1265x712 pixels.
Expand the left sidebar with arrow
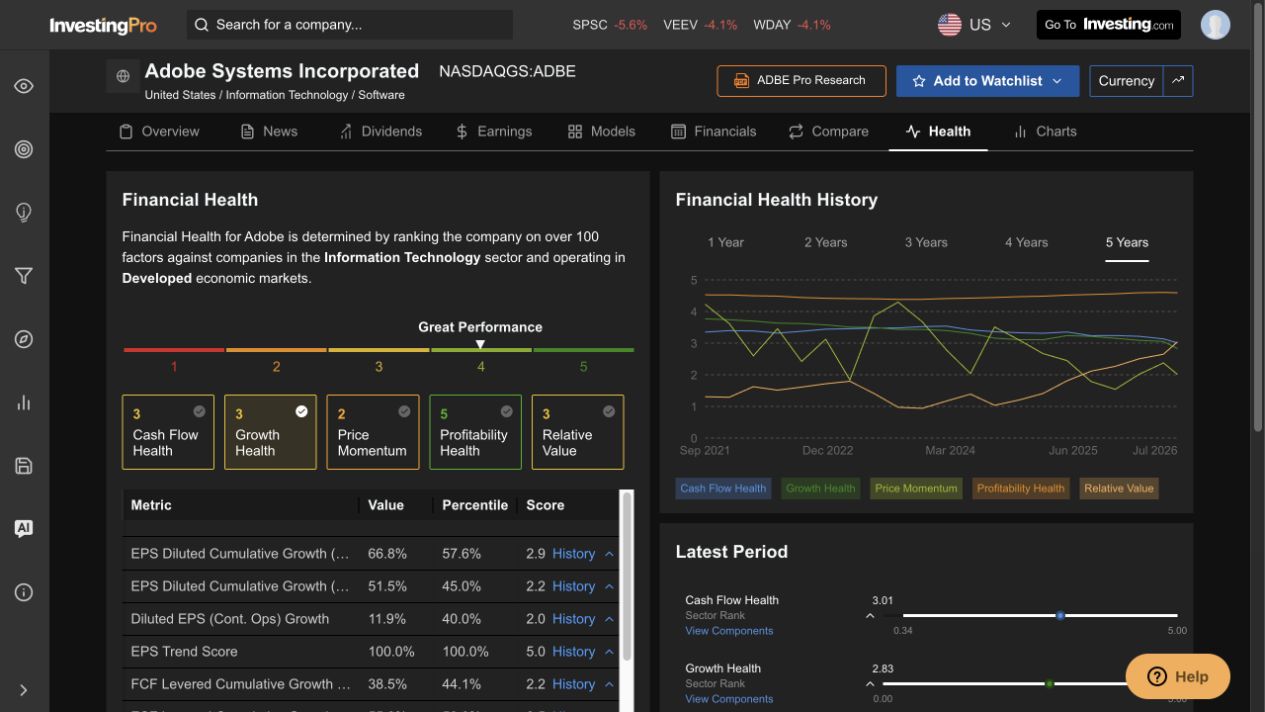coord(24,689)
